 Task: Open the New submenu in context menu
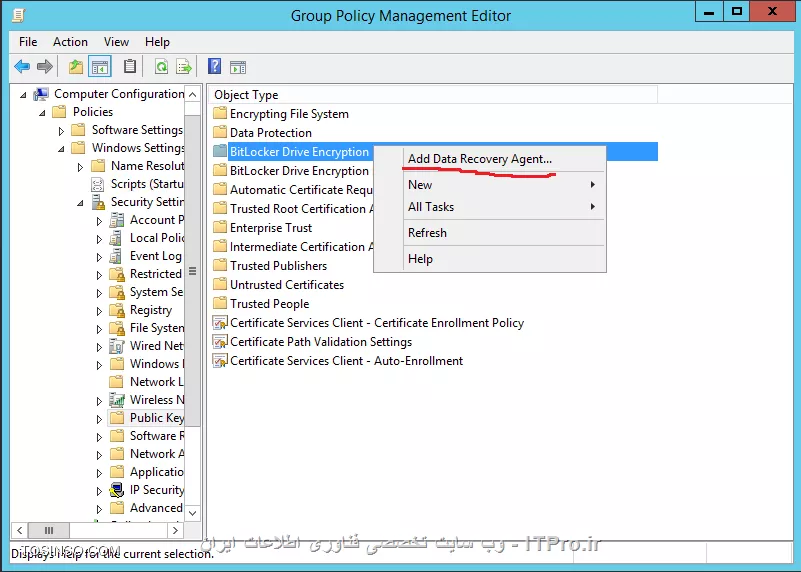[x=490, y=185]
